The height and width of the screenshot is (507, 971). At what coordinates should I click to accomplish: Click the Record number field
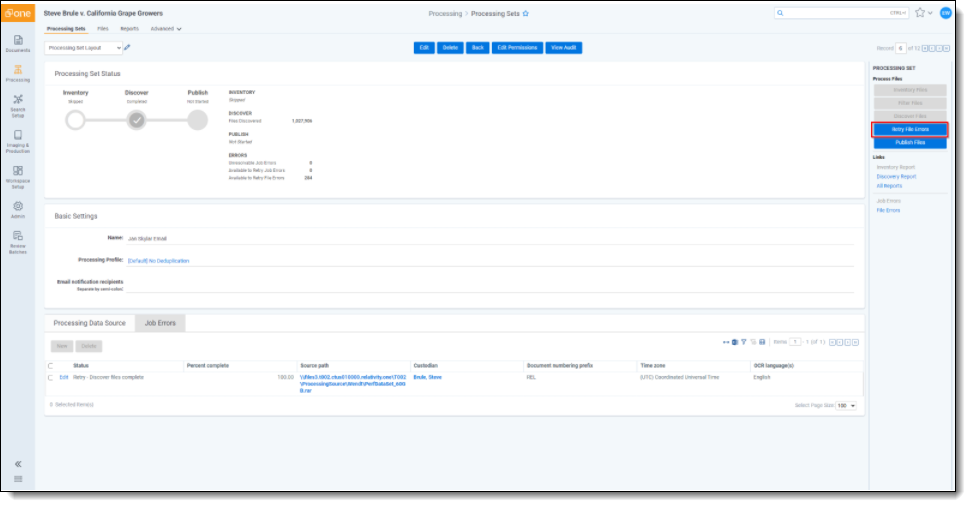click(x=900, y=48)
